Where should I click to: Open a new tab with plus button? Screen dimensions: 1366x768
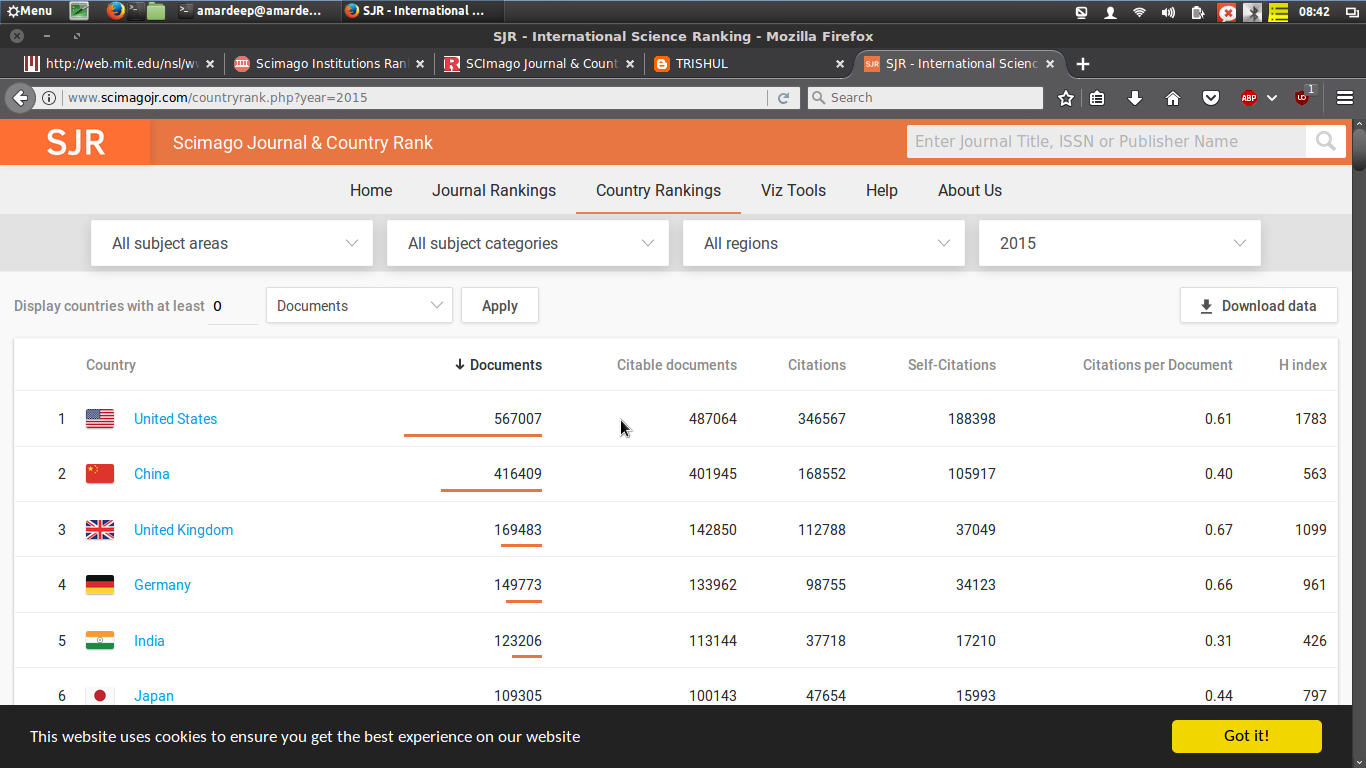click(x=1083, y=64)
